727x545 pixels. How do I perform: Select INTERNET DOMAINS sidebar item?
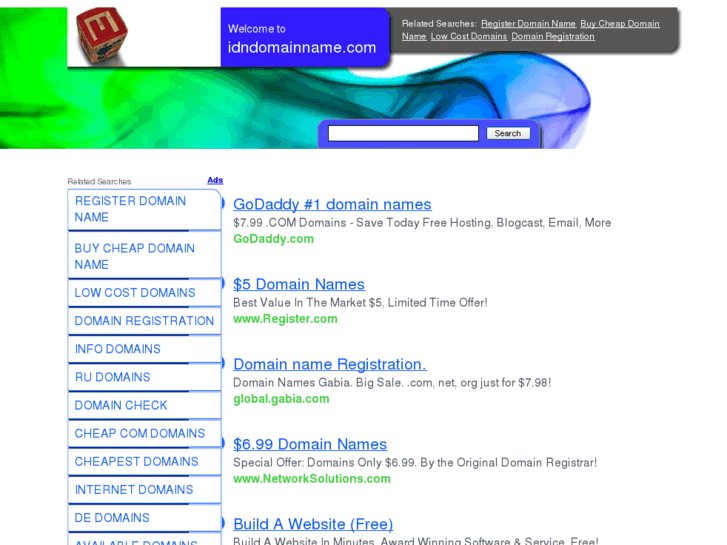[144, 490]
